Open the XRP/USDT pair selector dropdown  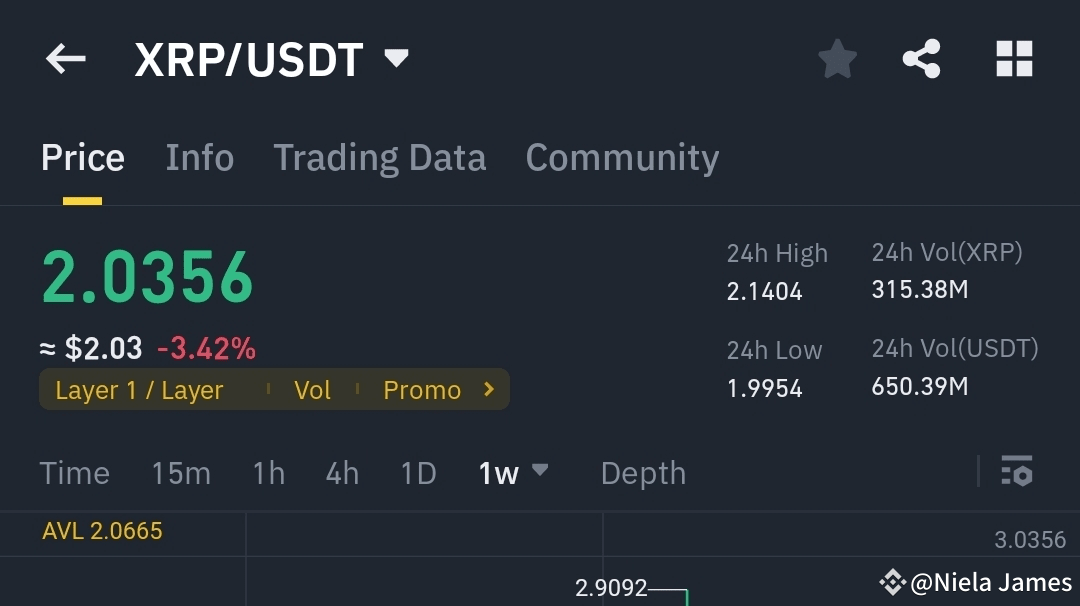pyautogui.click(x=395, y=58)
